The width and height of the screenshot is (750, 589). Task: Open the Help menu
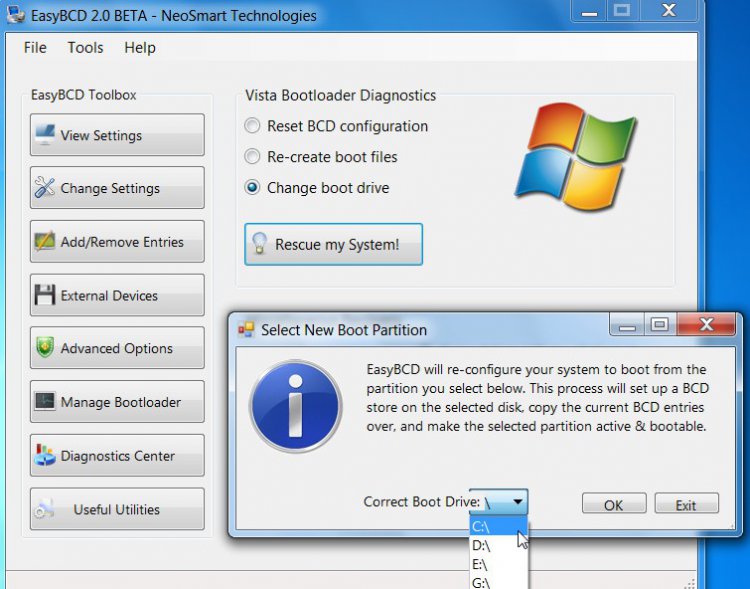coord(140,47)
